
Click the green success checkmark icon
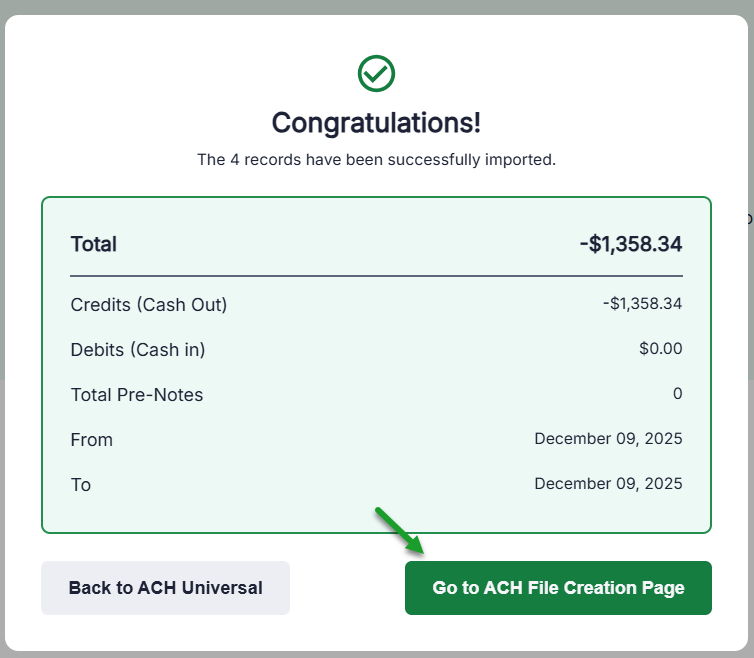coord(376,73)
